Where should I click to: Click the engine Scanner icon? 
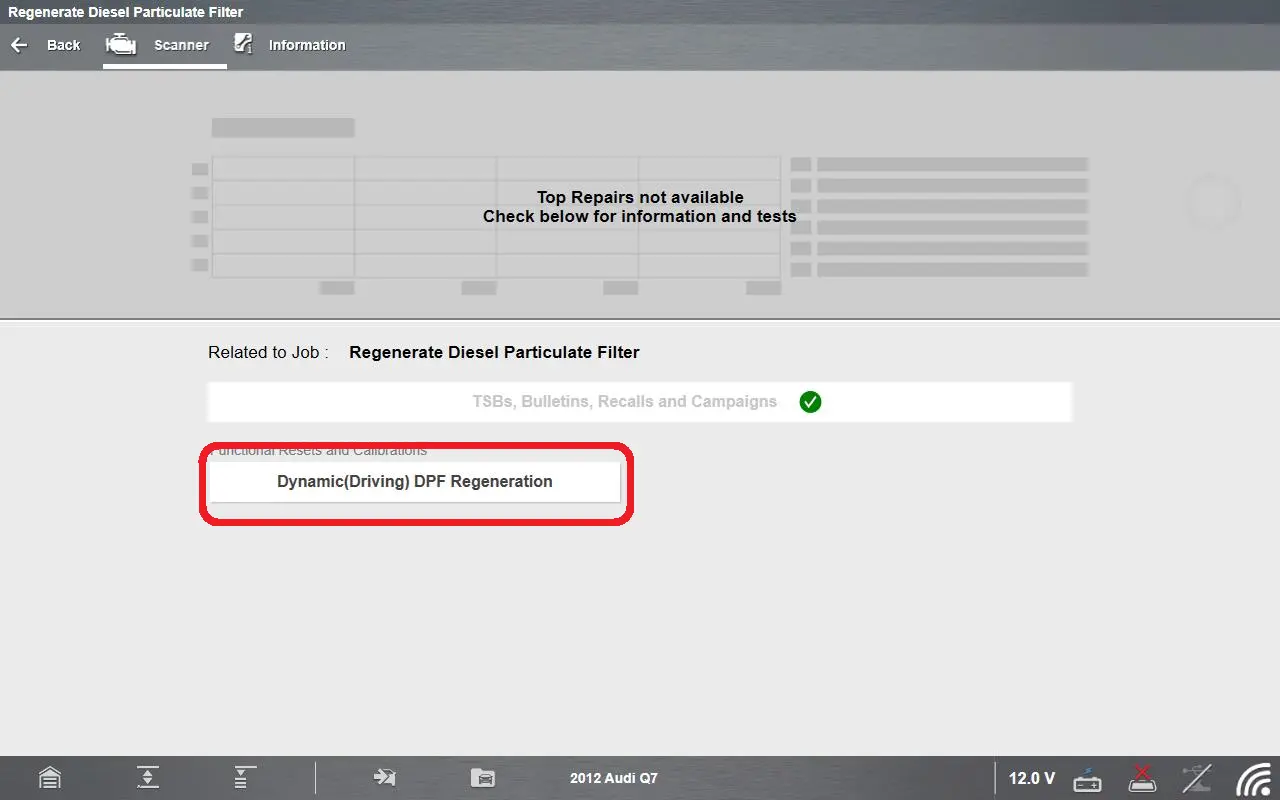coord(121,45)
